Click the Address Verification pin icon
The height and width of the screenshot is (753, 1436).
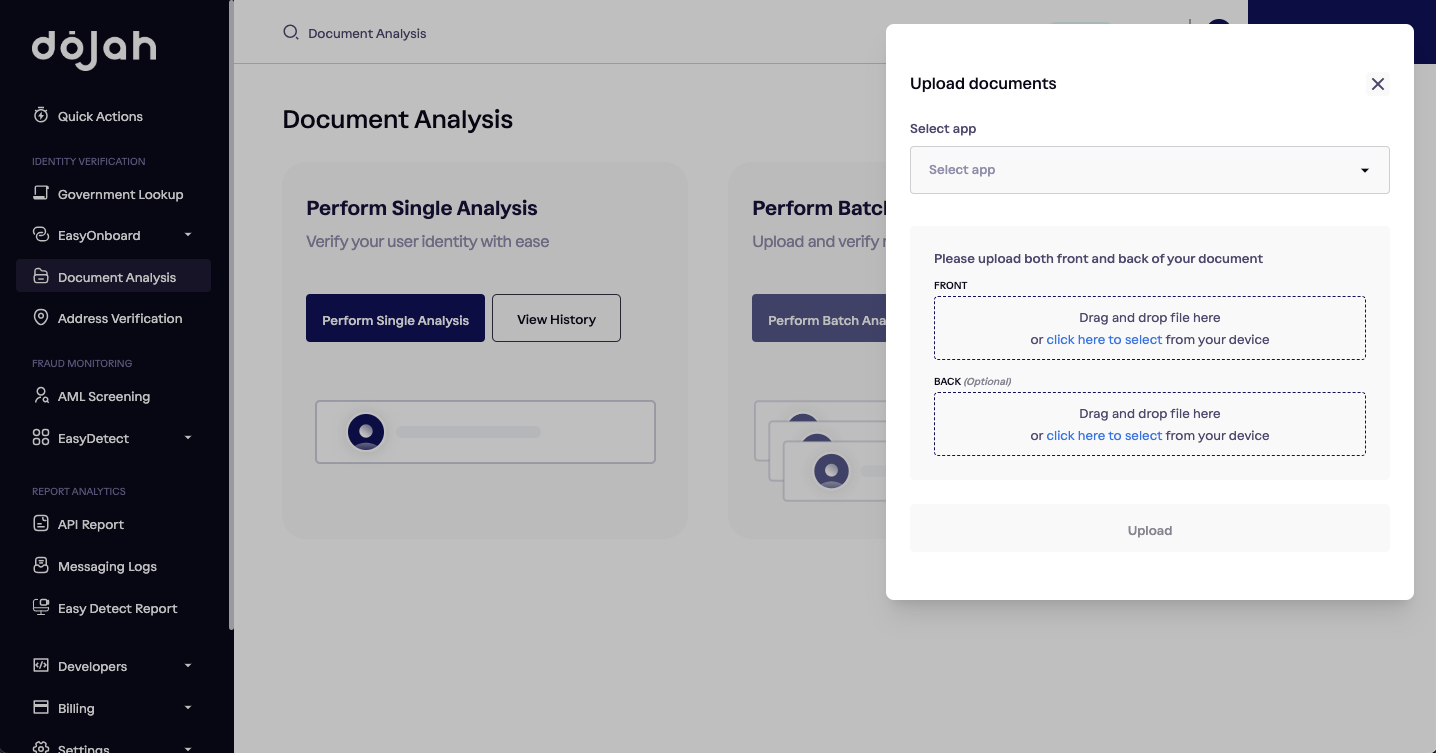[x=41, y=317]
